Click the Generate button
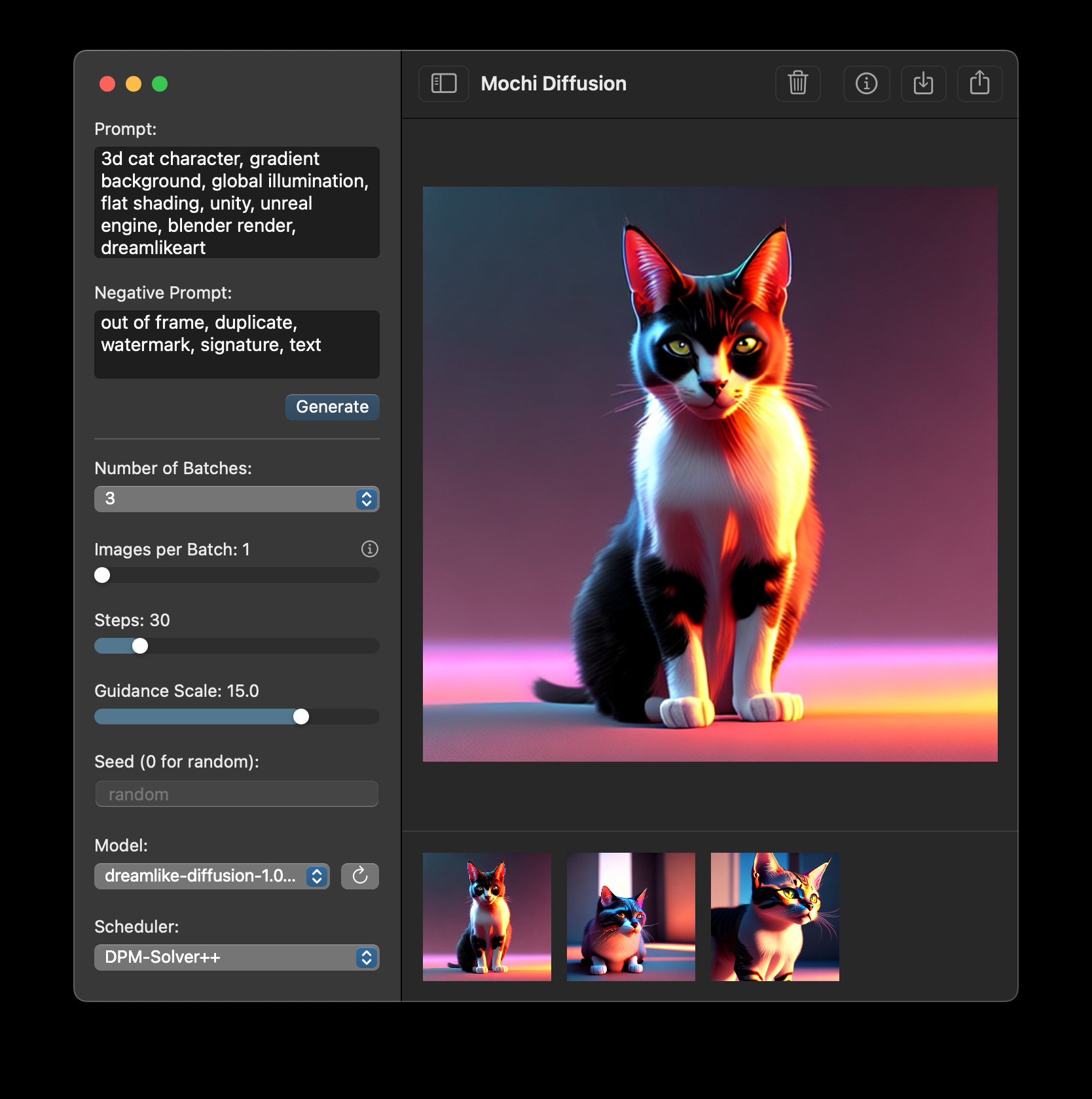The image size is (1092, 1099). pyautogui.click(x=333, y=407)
